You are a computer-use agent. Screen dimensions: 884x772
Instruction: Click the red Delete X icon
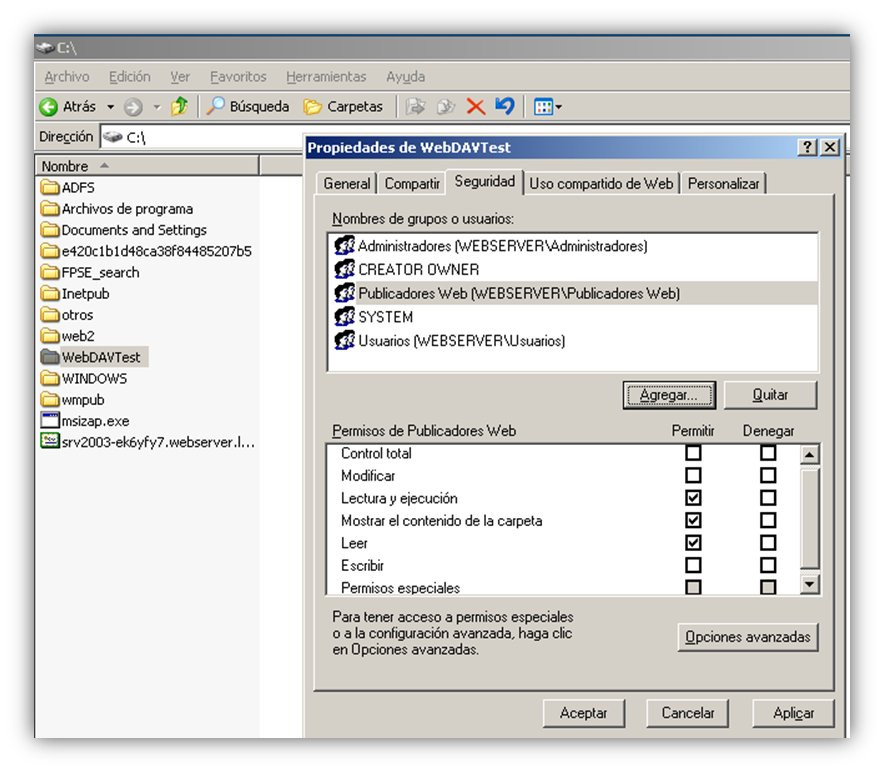(476, 107)
